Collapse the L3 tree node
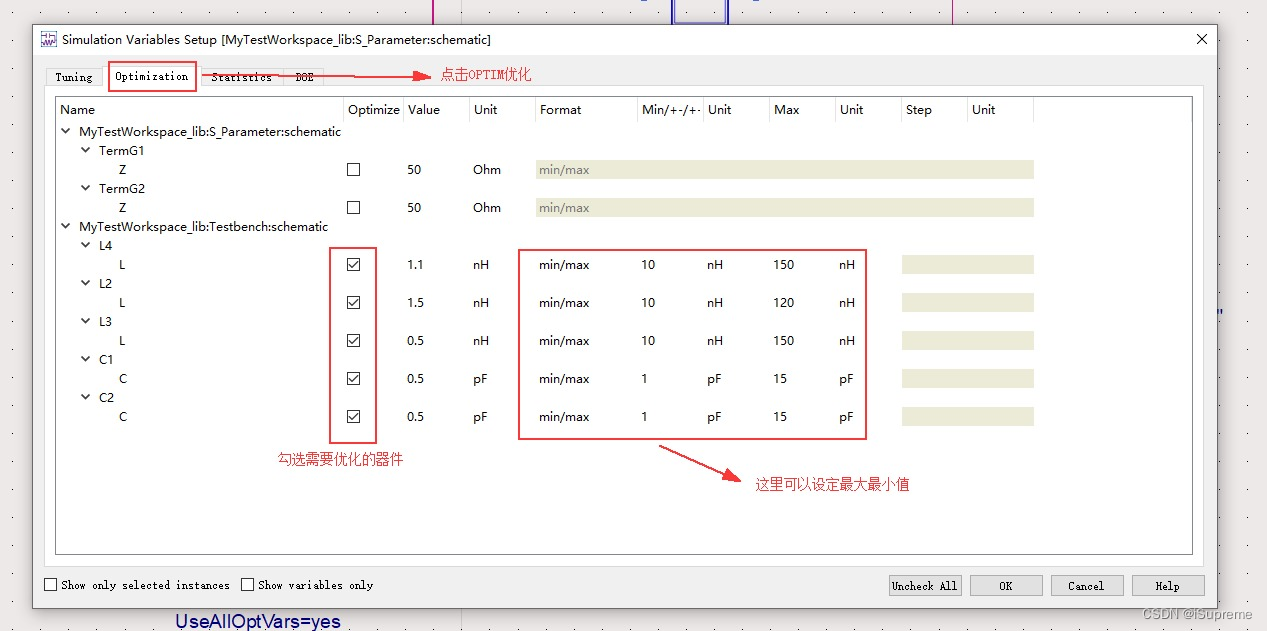This screenshot has height=631, width=1267. click(86, 322)
